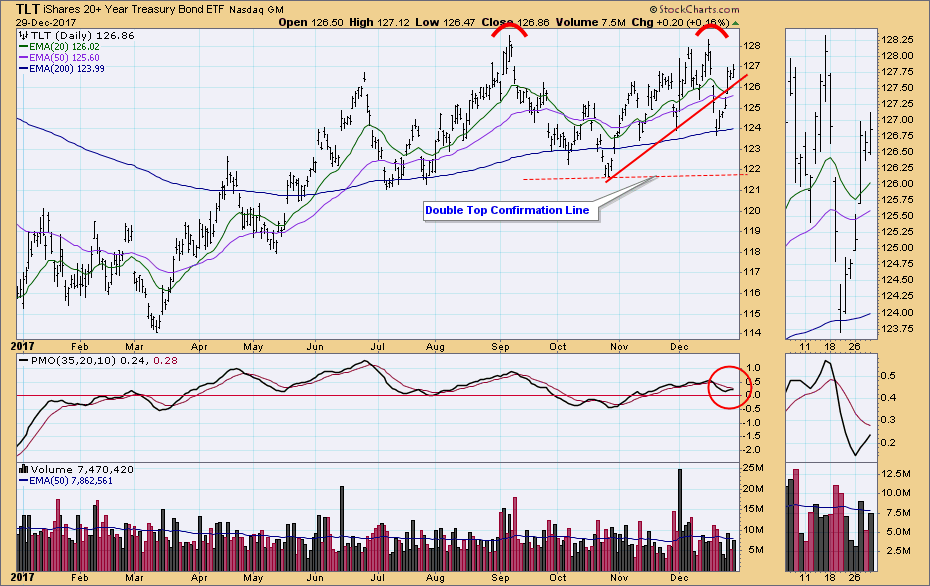Click the volume bars icon beside Volume 7,470,420
The width and height of the screenshot is (930, 586).
[x=24, y=469]
